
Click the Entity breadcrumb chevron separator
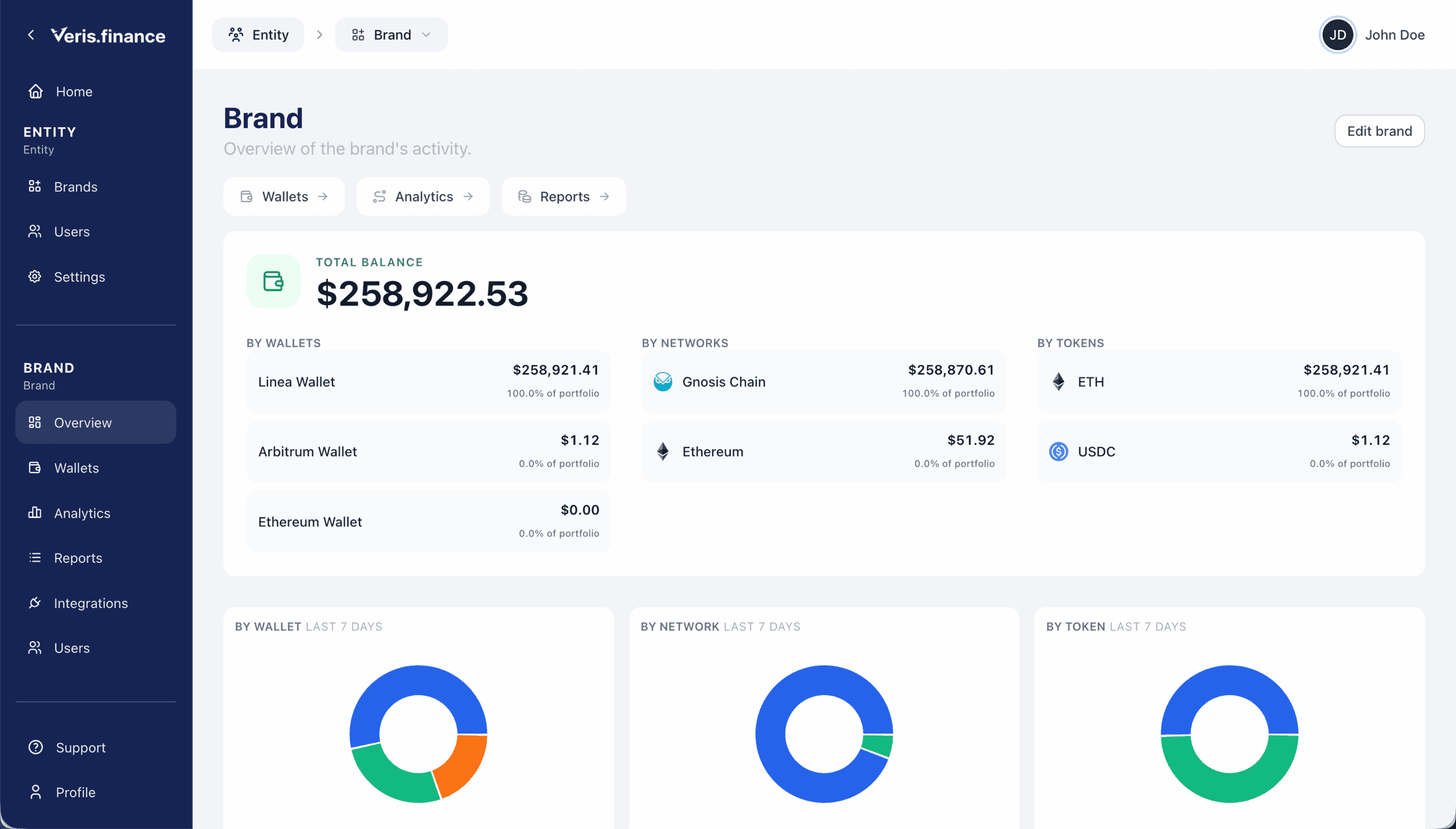click(x=320, y=35)
